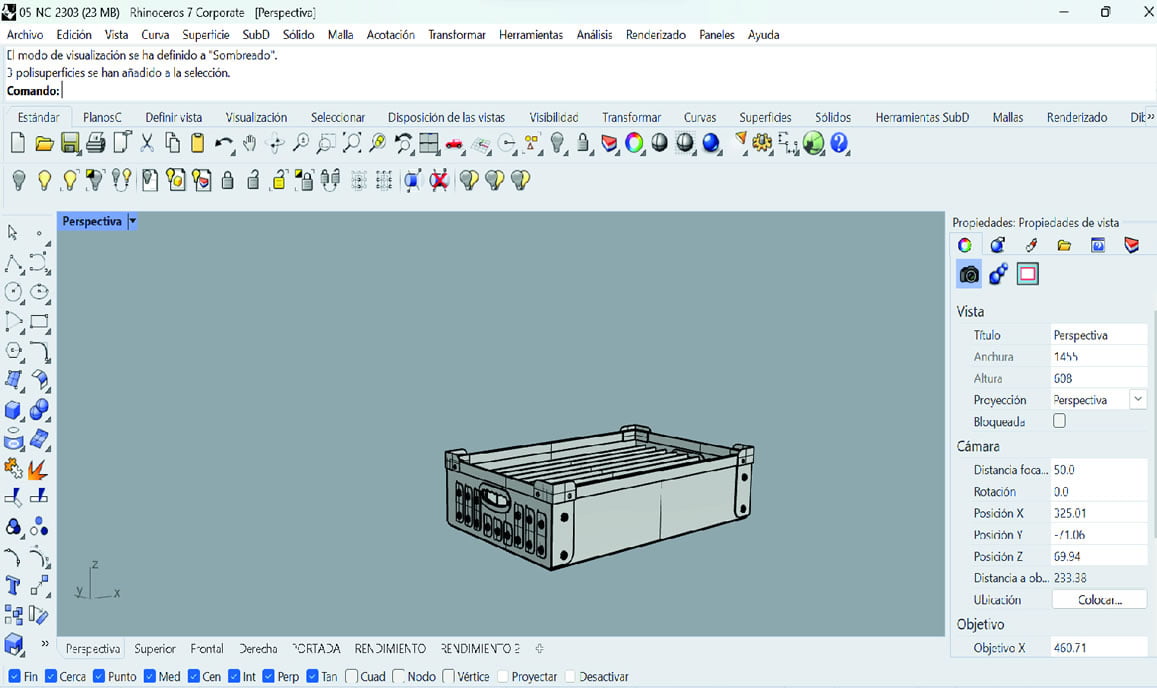
Task: Enable the Nodo osnap checkbox
Action: click(398, 676)
